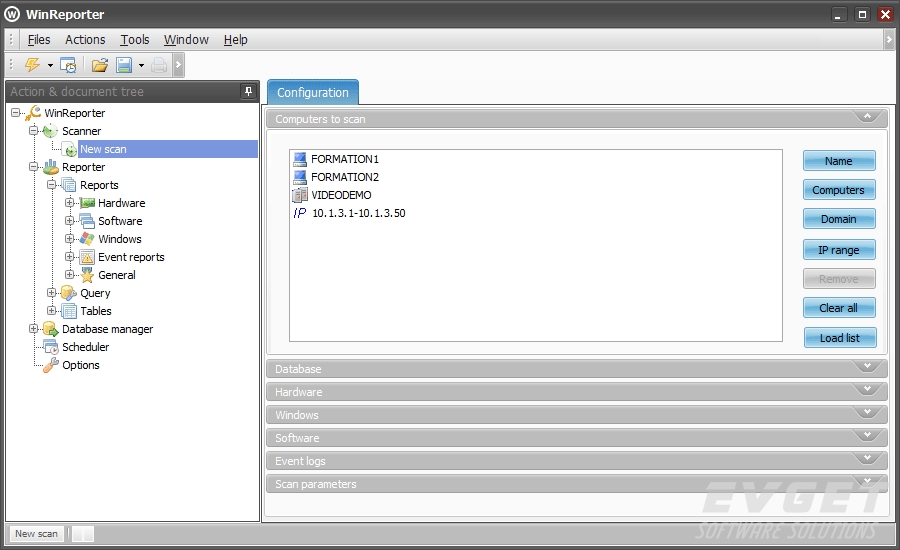Viewport: 900px width, 550px height.
Task: Click the Scheduler tree icon
Action: (51, 347)
